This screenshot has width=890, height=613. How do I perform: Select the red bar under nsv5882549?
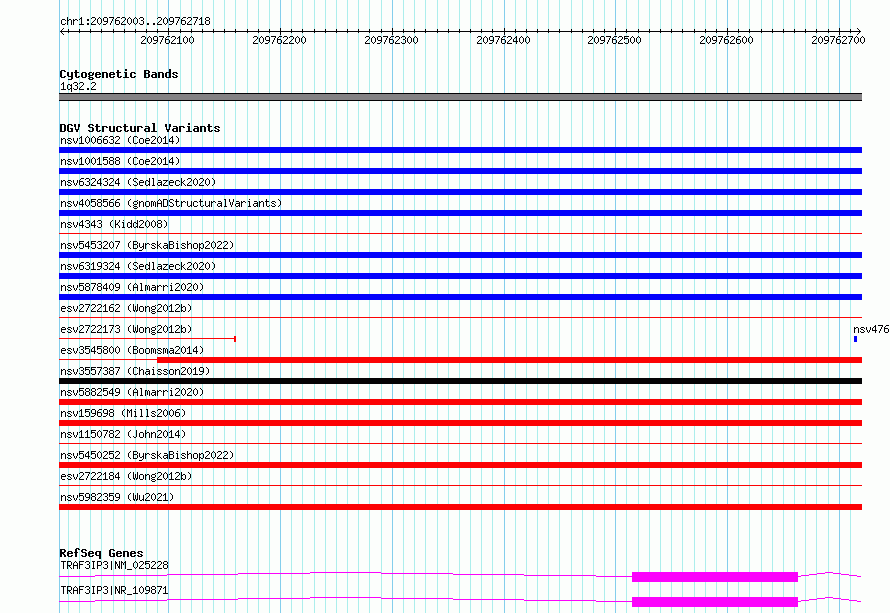(460, 402)
